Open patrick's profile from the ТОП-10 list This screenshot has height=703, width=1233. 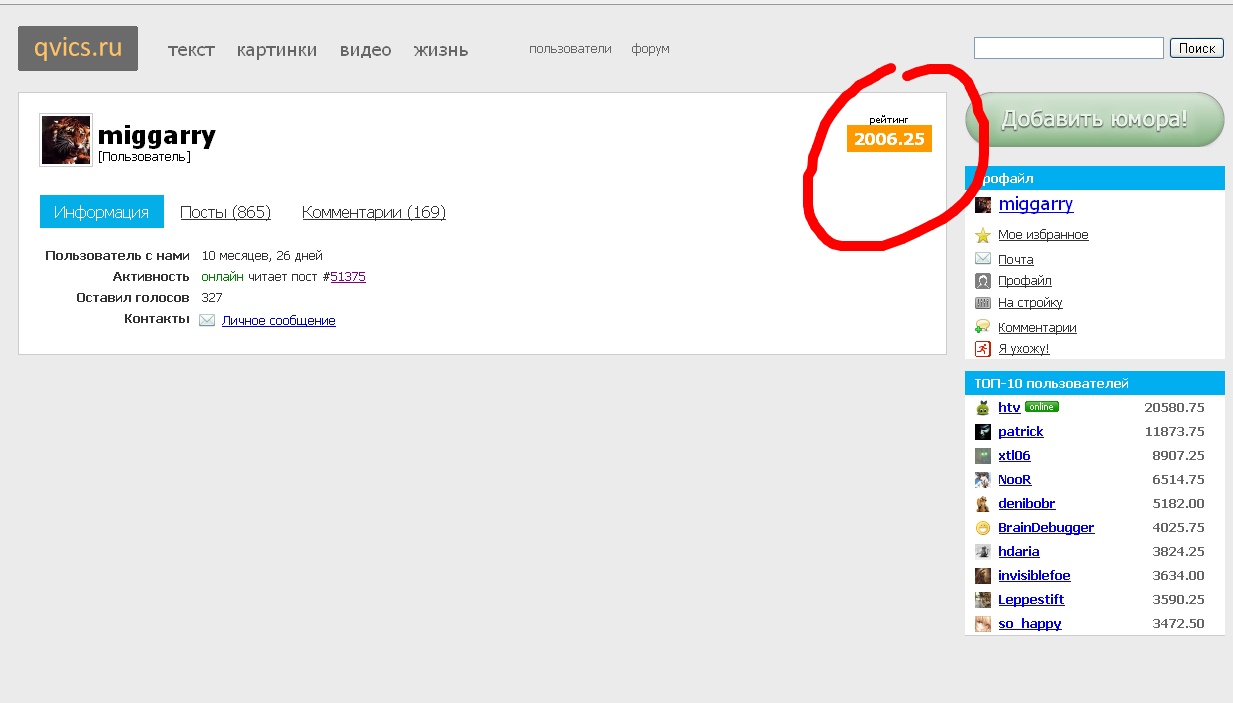pyautogui.click(x=1020, y=432)
